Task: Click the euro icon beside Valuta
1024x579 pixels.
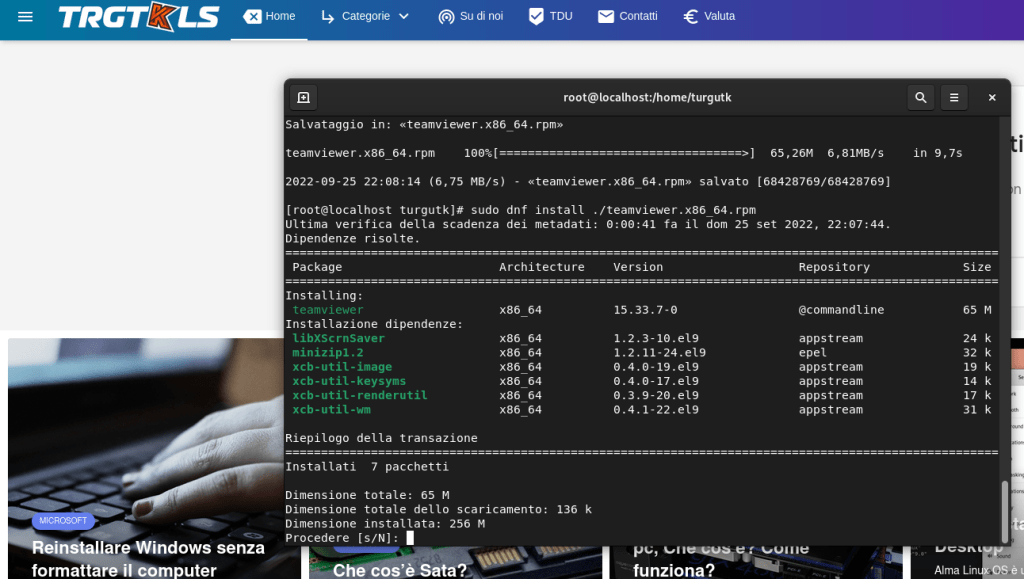Action: click(x=690, y=17)
